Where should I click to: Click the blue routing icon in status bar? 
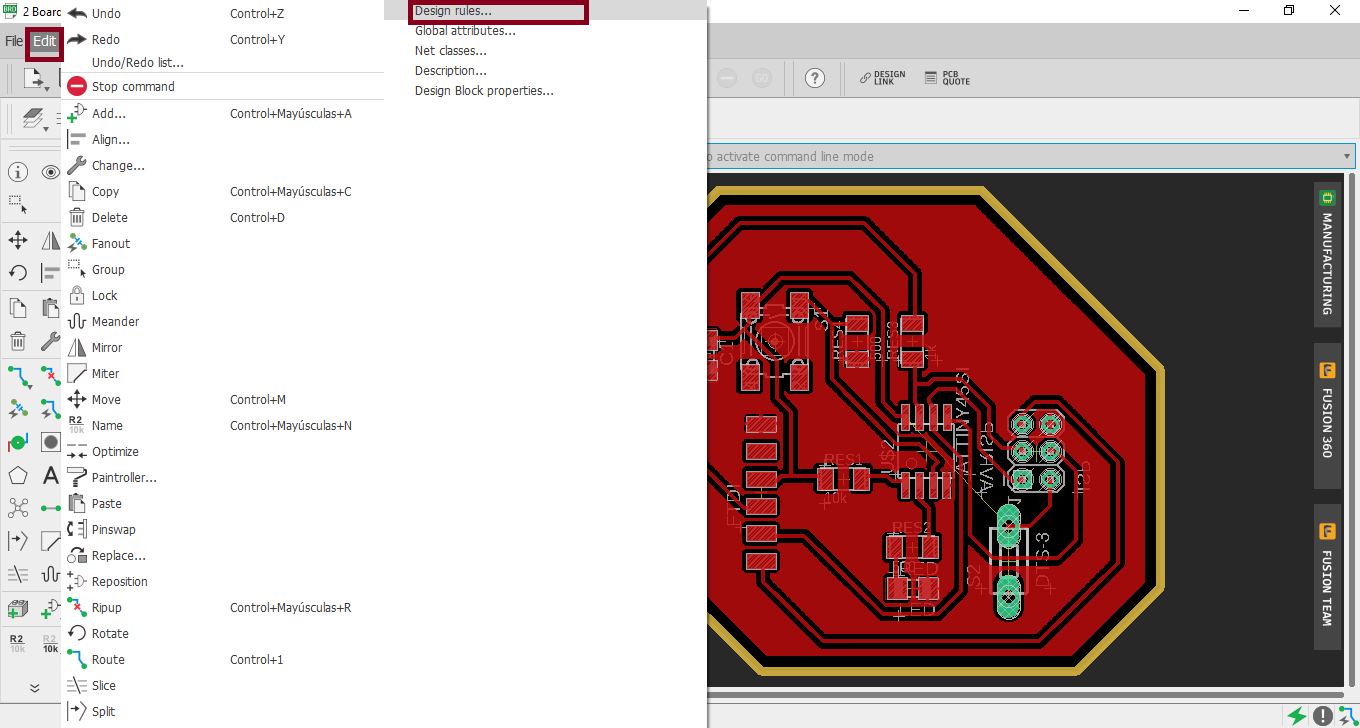[x=1347, y=716]
